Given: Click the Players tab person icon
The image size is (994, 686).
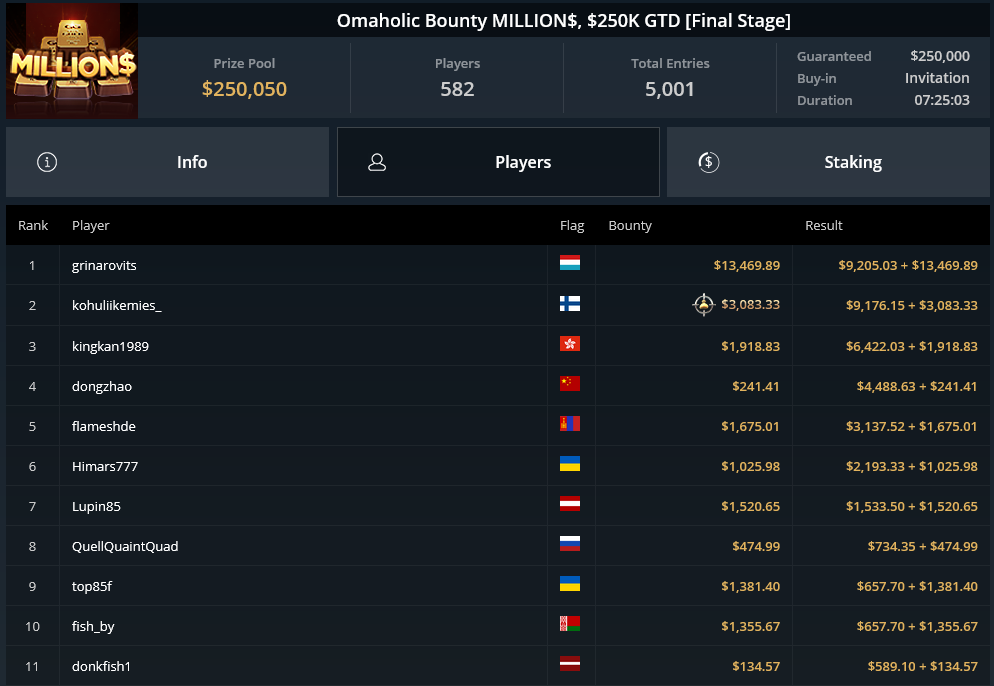Looking at the screenshot, I should click(x=377, y=162).
